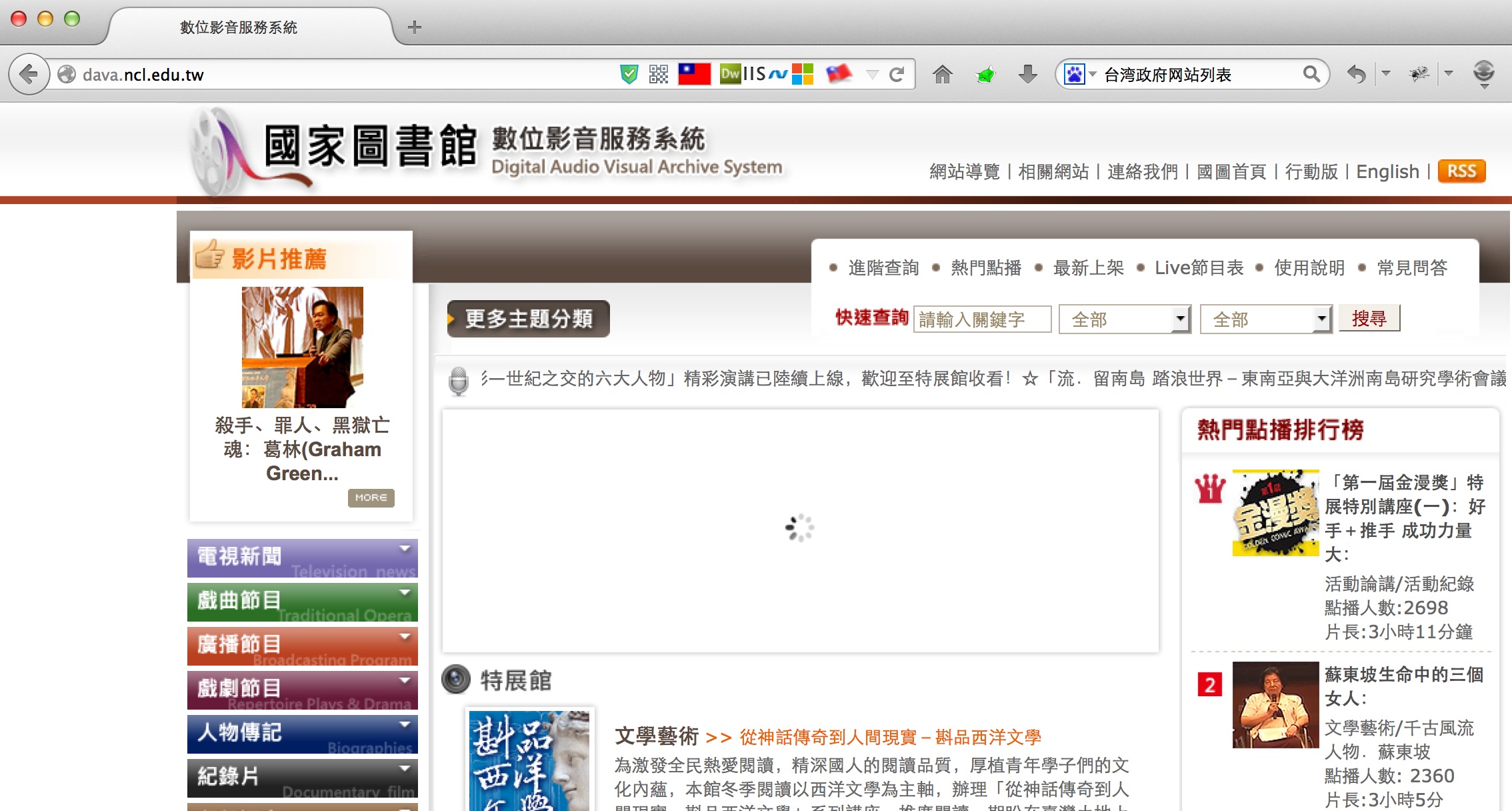This screenshot has width=1512, height=811.
Task: Open the 熱門點播 menu item
Action: [x=986, y=267]
